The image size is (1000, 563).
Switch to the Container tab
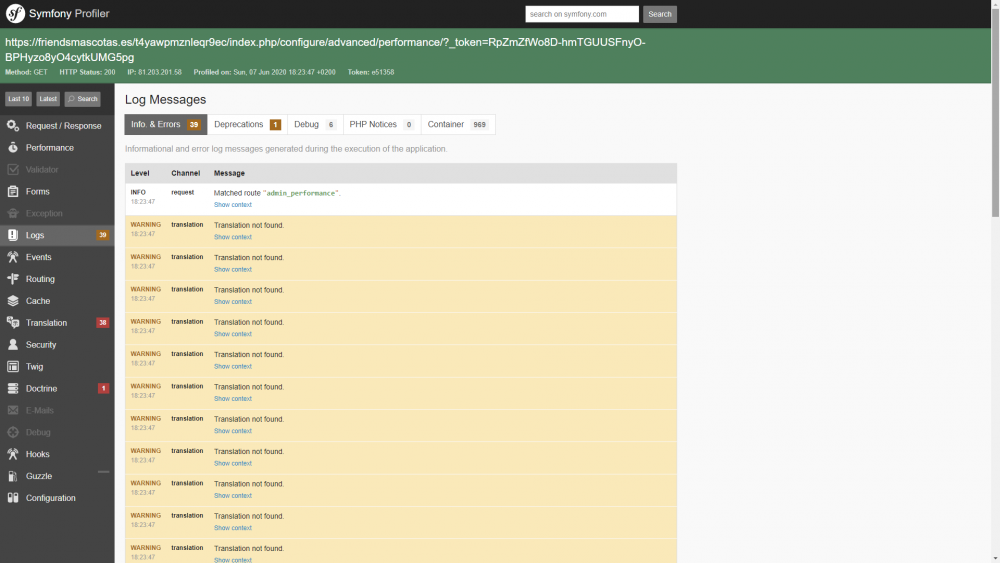pos(458,124)
